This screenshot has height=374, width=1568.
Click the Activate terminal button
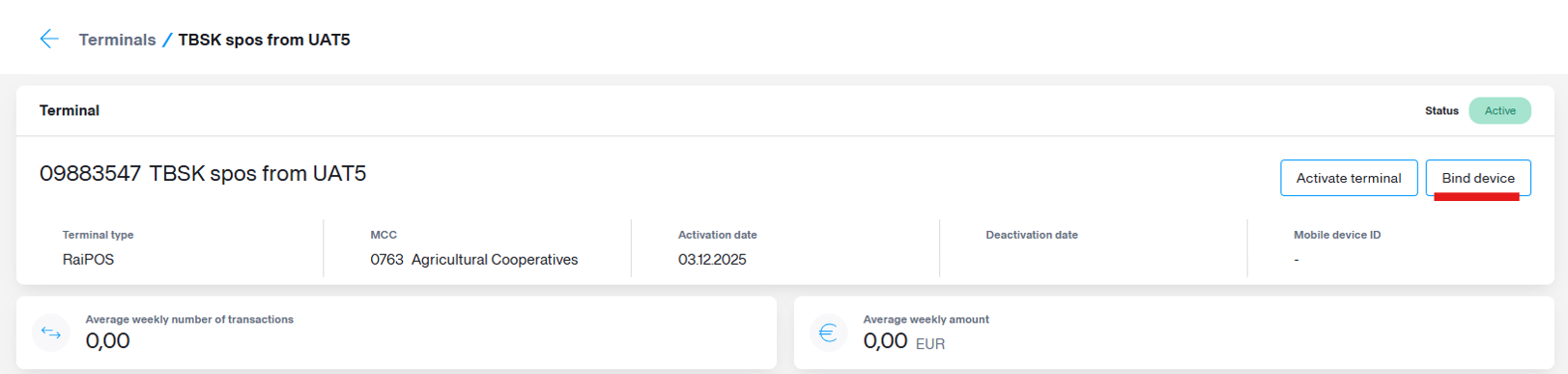(1349, 178)
